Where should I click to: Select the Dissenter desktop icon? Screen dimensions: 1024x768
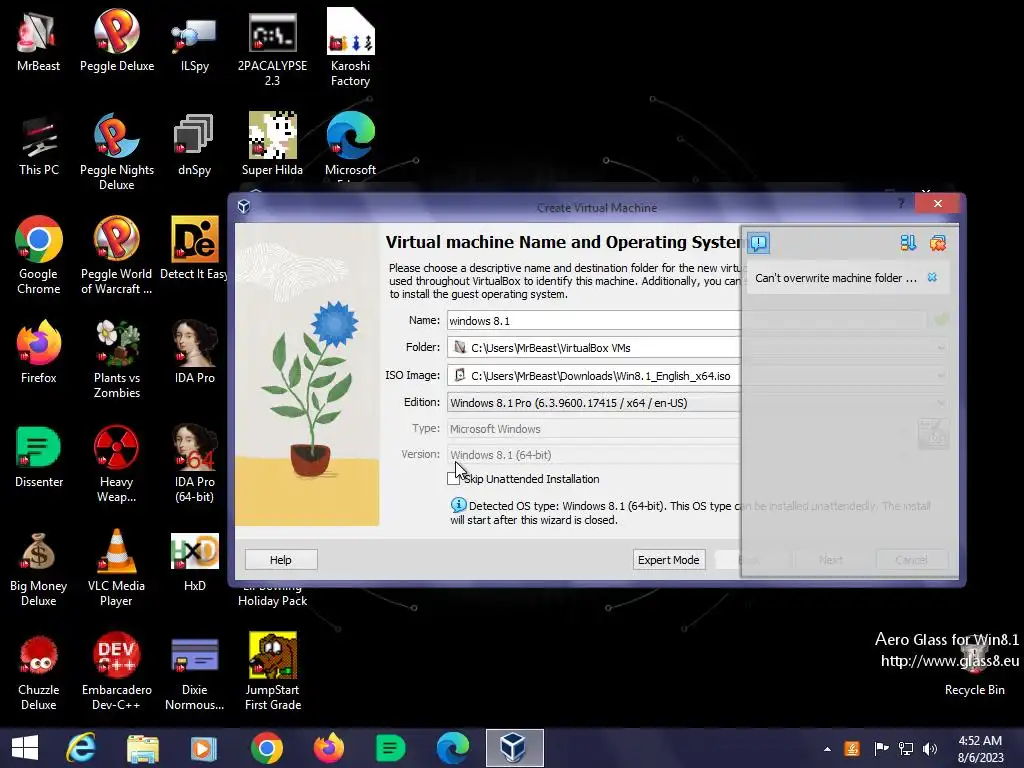click(39, 457)
